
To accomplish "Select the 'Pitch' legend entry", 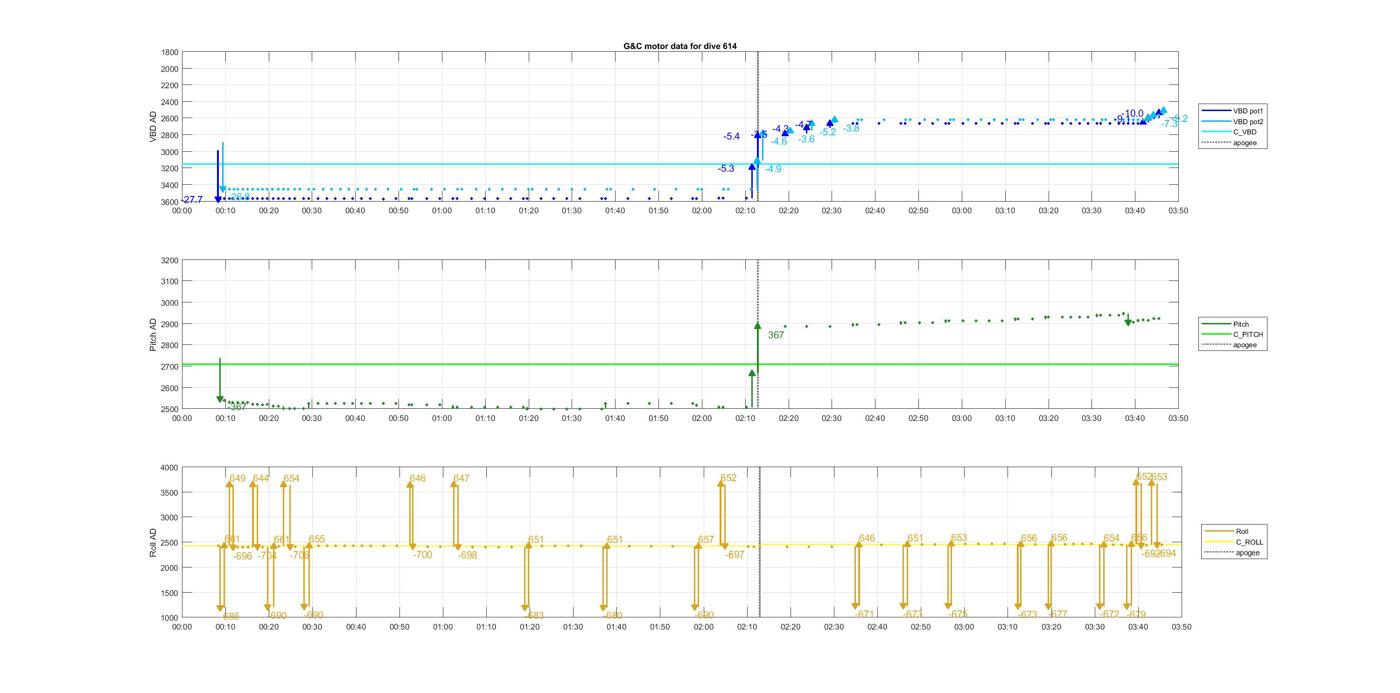I will tap(1241, 324).
